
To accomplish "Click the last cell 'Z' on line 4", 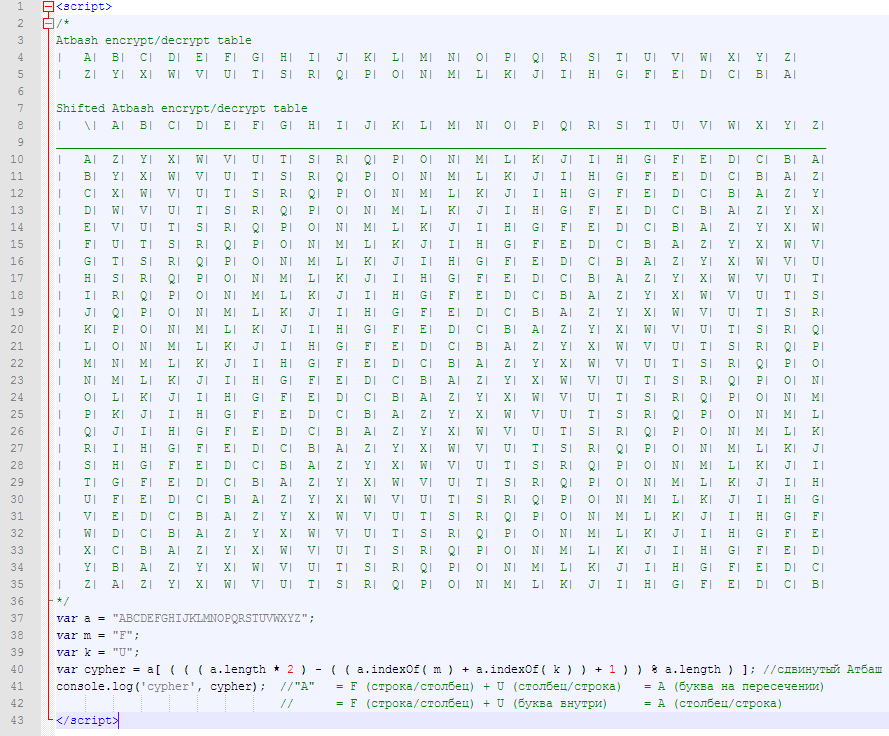I will click(x=787, y=57).
